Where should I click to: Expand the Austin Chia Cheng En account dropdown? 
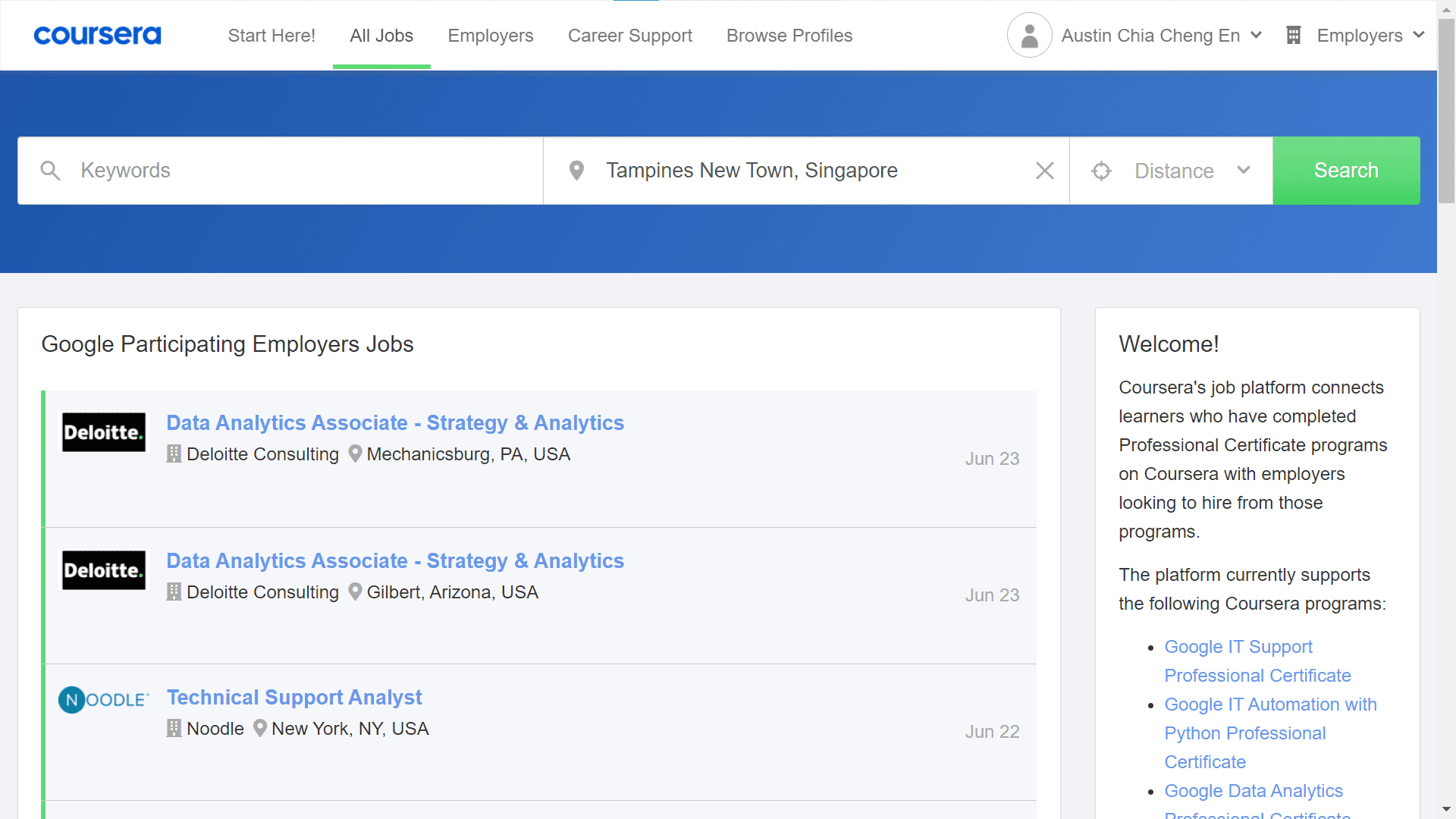(x=1257, y=35)
